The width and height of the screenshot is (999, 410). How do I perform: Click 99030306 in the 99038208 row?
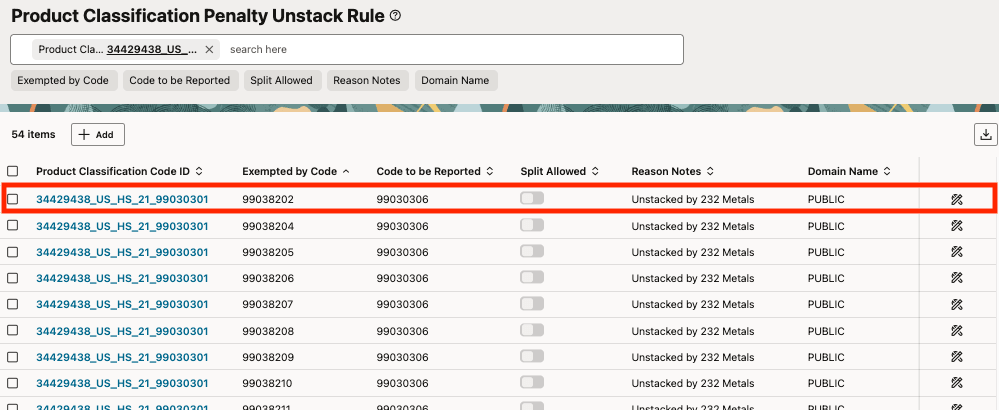[x=403, y=331]
